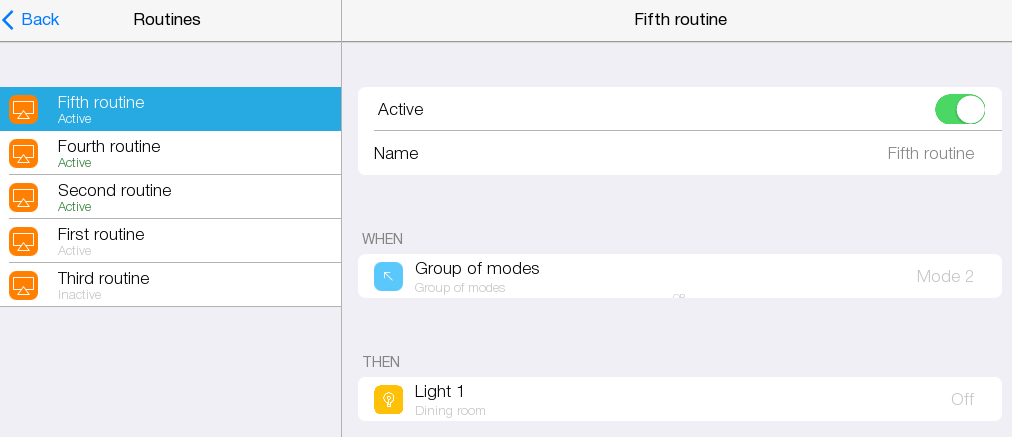1012x437 pixels.
Task: Click the First routine orange icon
Action: pos(23,241)
